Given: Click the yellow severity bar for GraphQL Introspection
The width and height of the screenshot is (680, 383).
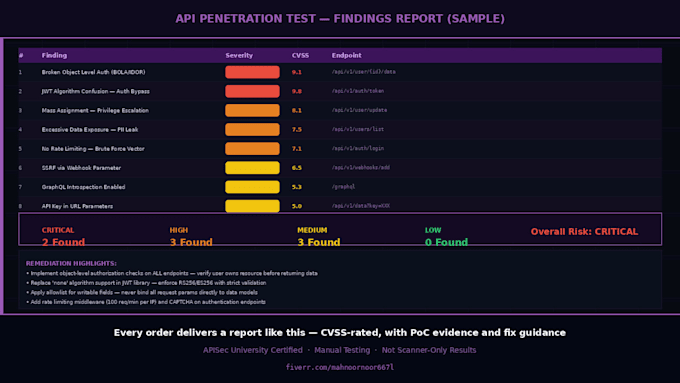Looking at the screenshot, I should (252, 187).
